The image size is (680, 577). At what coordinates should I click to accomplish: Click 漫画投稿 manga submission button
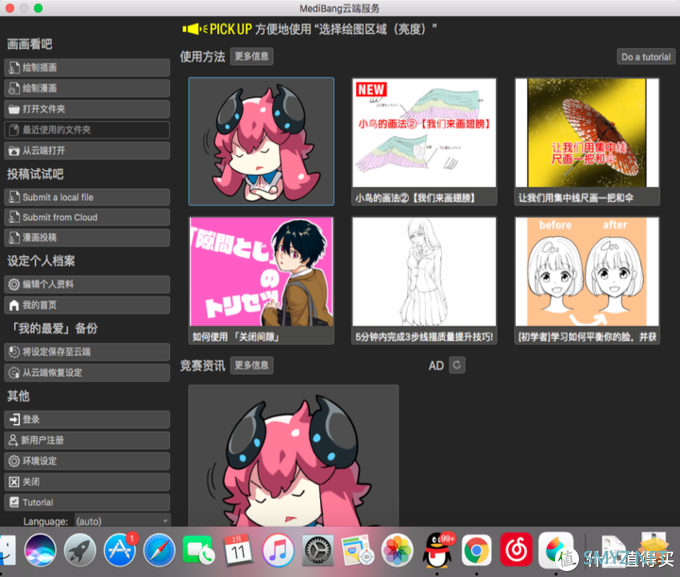[x=87, y=238]
